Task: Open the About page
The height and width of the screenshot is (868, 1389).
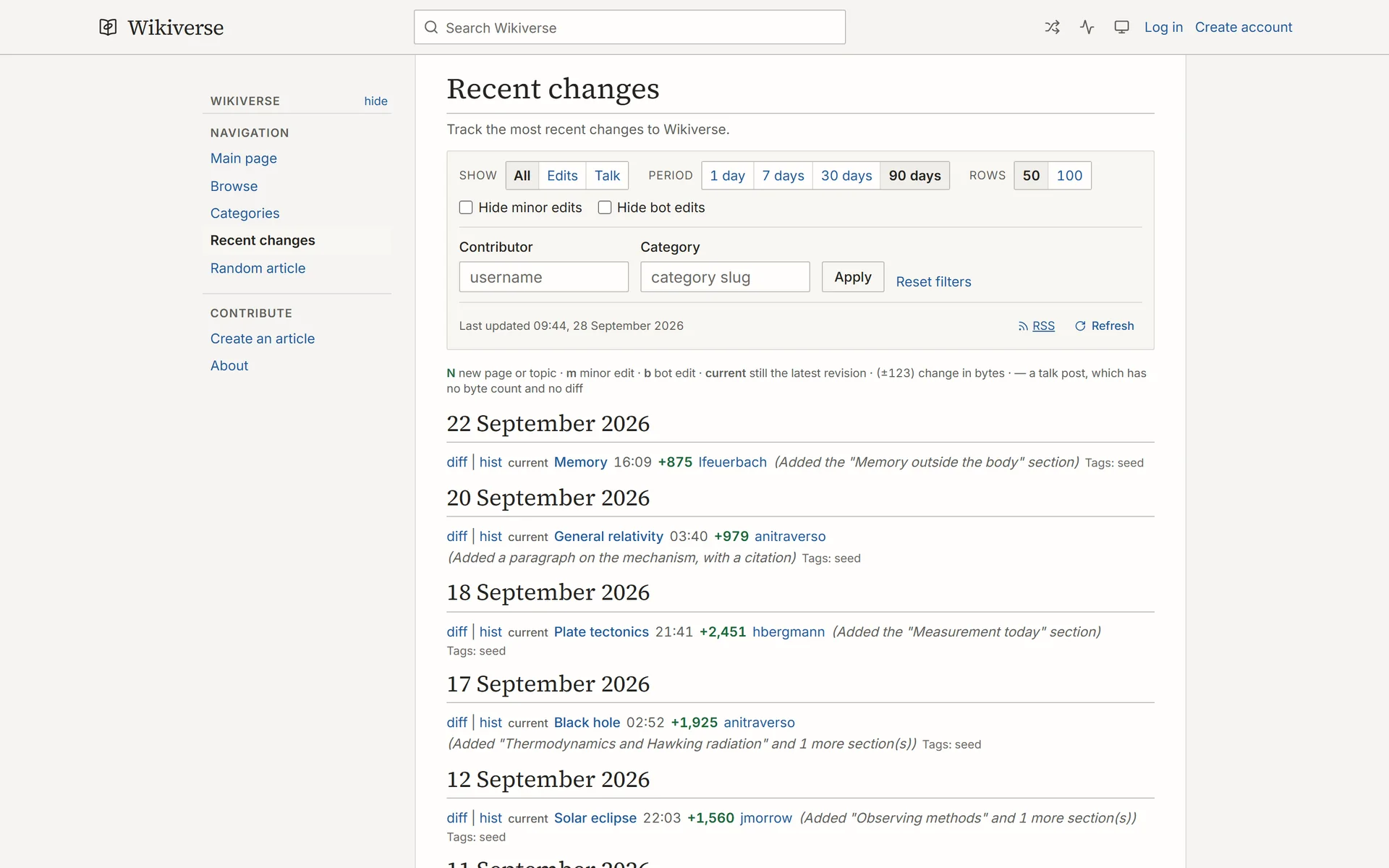Action: tap(229, 366)
